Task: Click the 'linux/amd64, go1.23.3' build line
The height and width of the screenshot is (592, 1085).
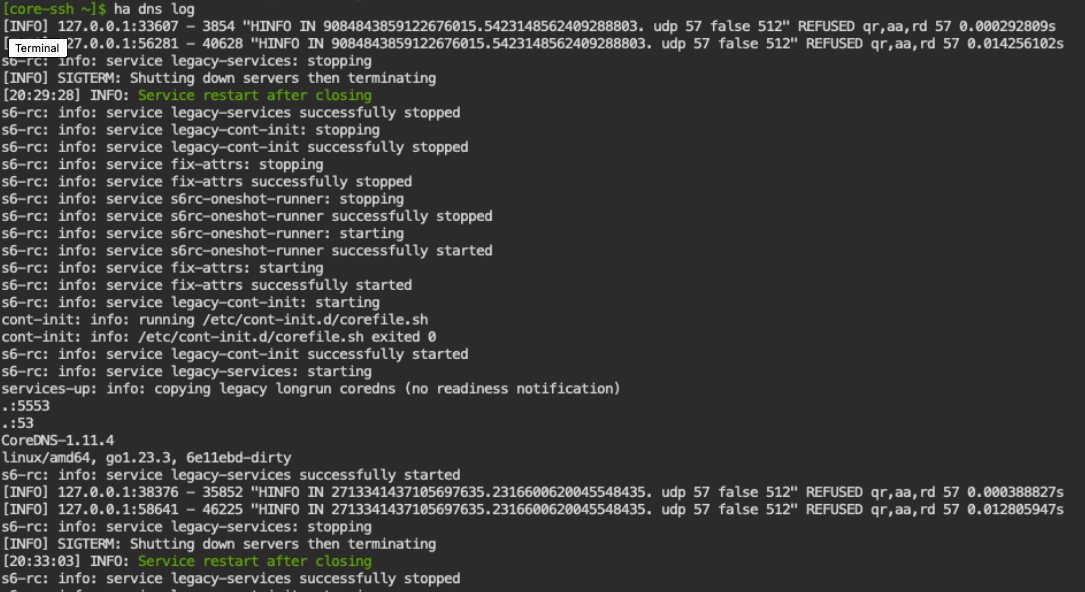Action: [x=146, y=458]
